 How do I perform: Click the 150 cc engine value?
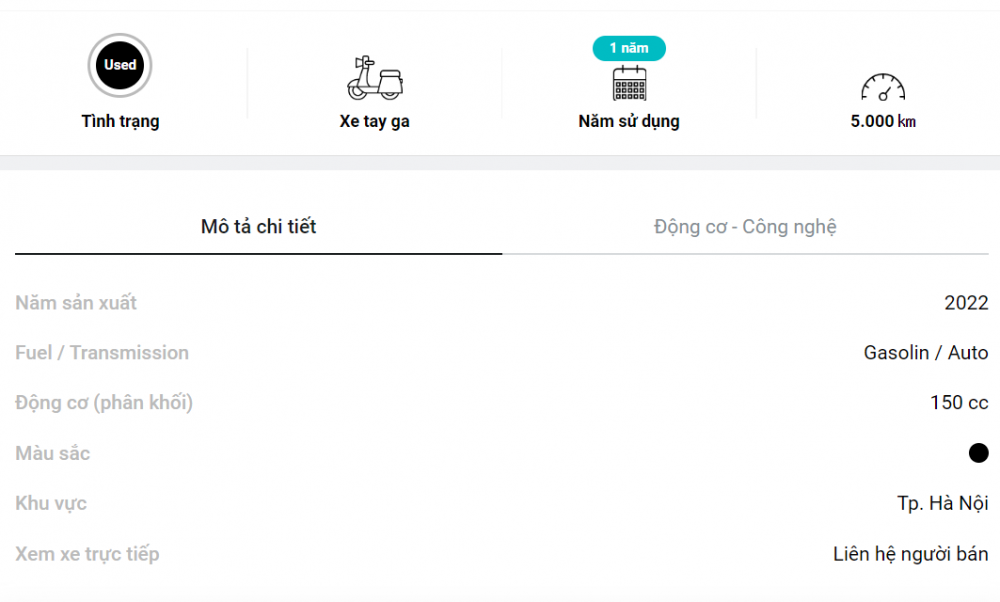[959, 402]
